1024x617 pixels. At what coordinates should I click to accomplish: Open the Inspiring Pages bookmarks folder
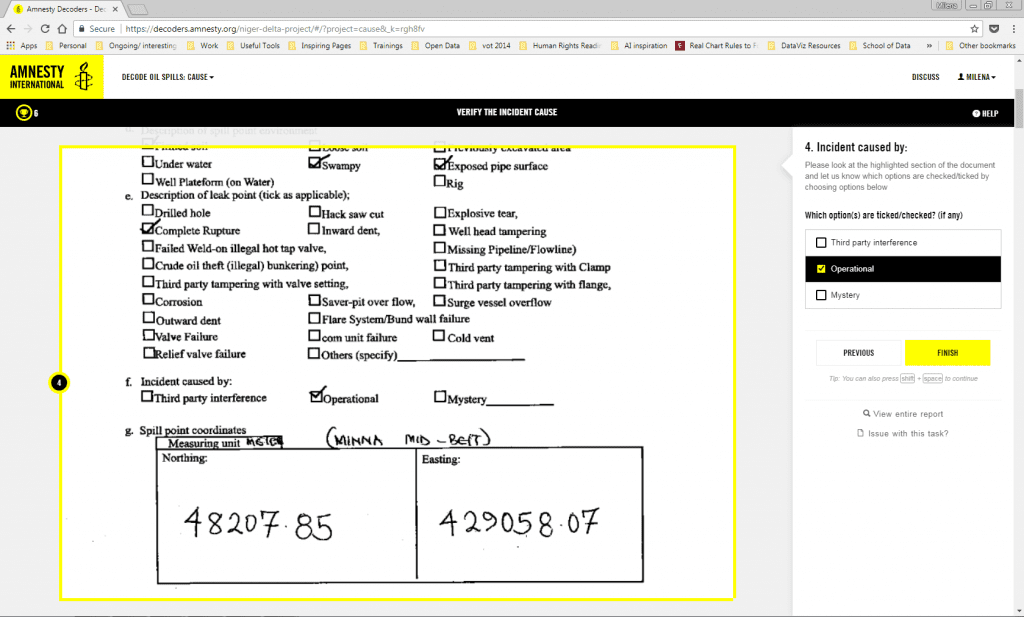[319, 46]
